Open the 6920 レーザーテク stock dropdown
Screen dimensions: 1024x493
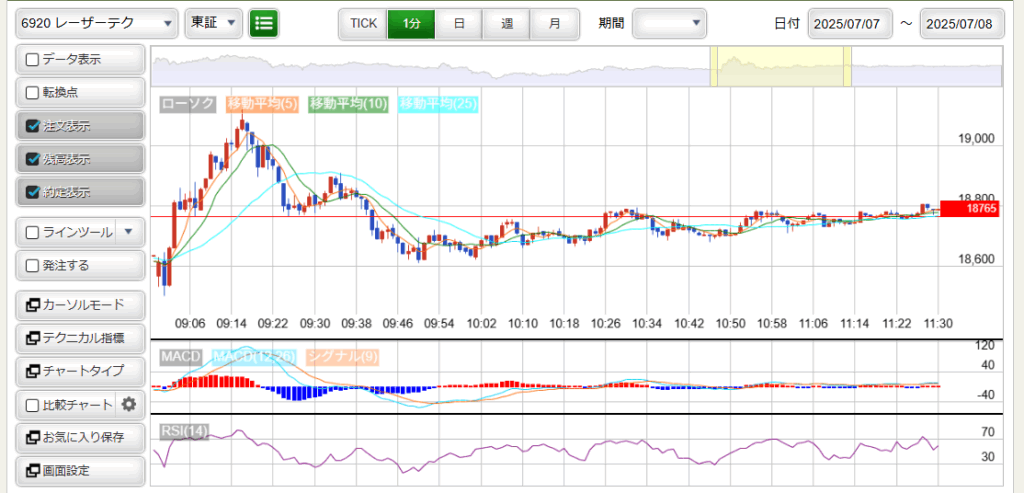(96, 24)
